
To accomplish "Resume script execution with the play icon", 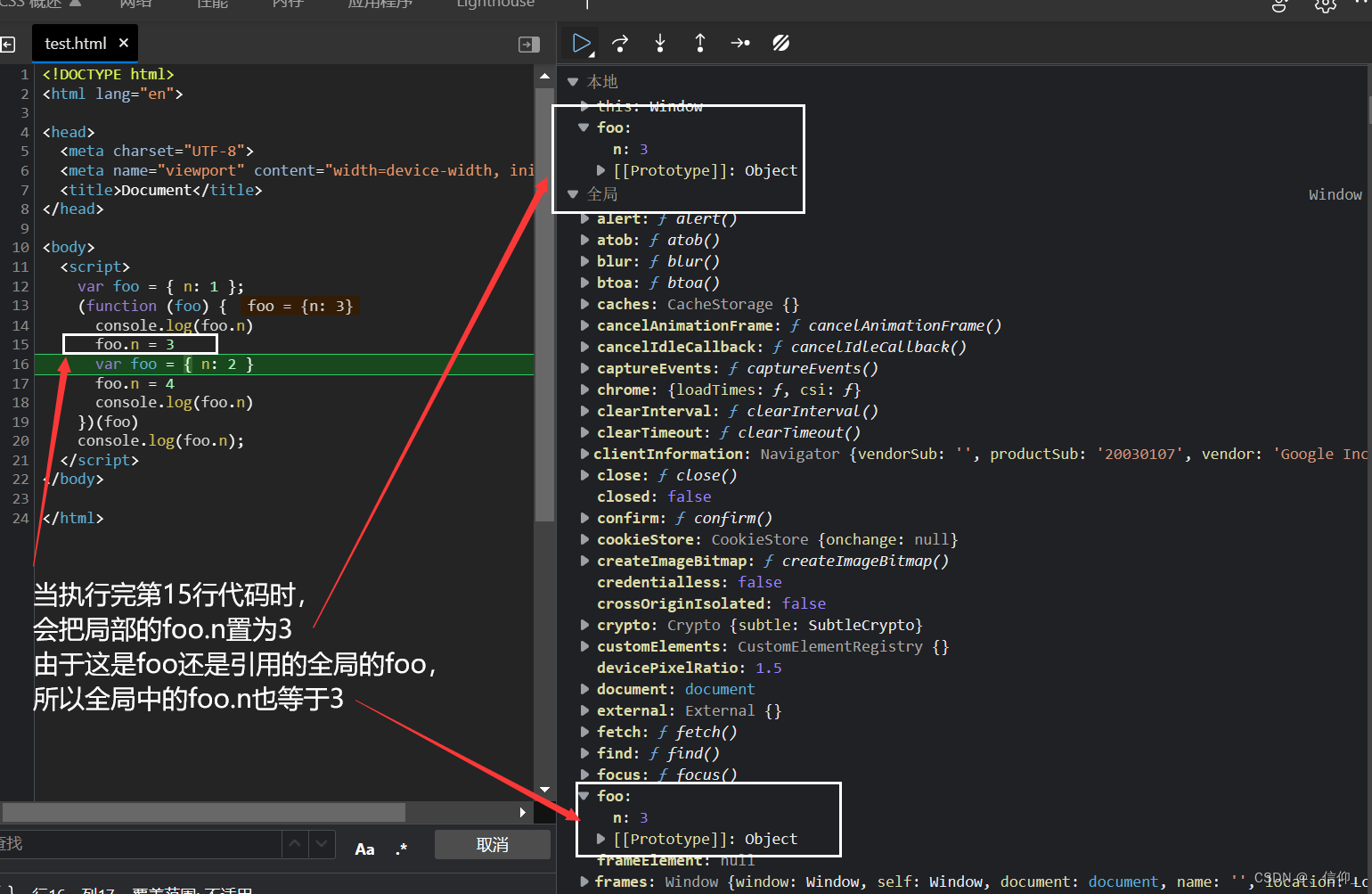I will click(x=582, y=43).
